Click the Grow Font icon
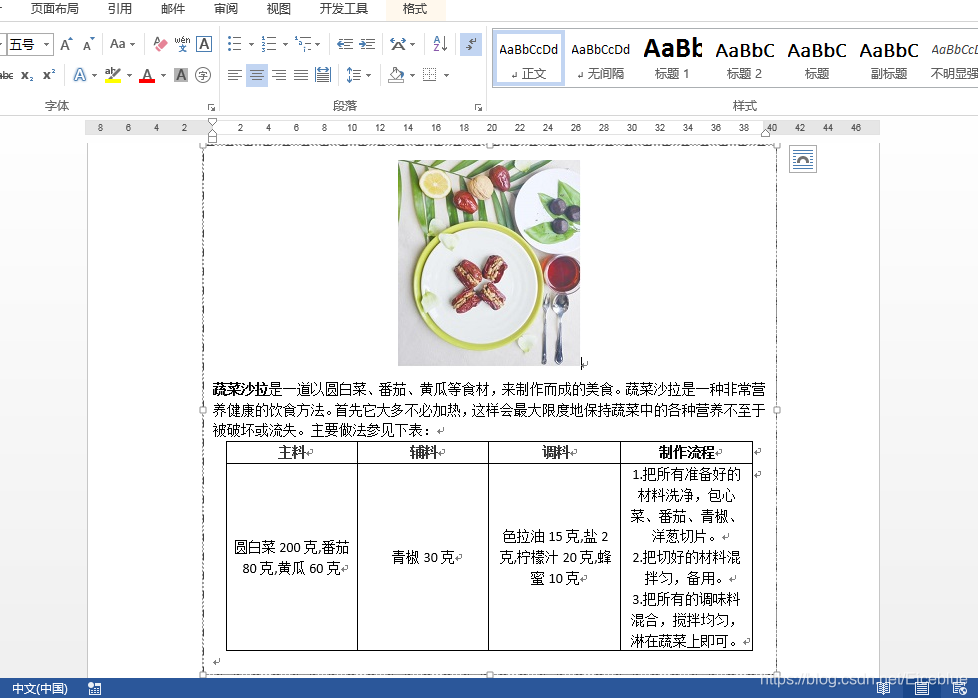 [66, 44]
